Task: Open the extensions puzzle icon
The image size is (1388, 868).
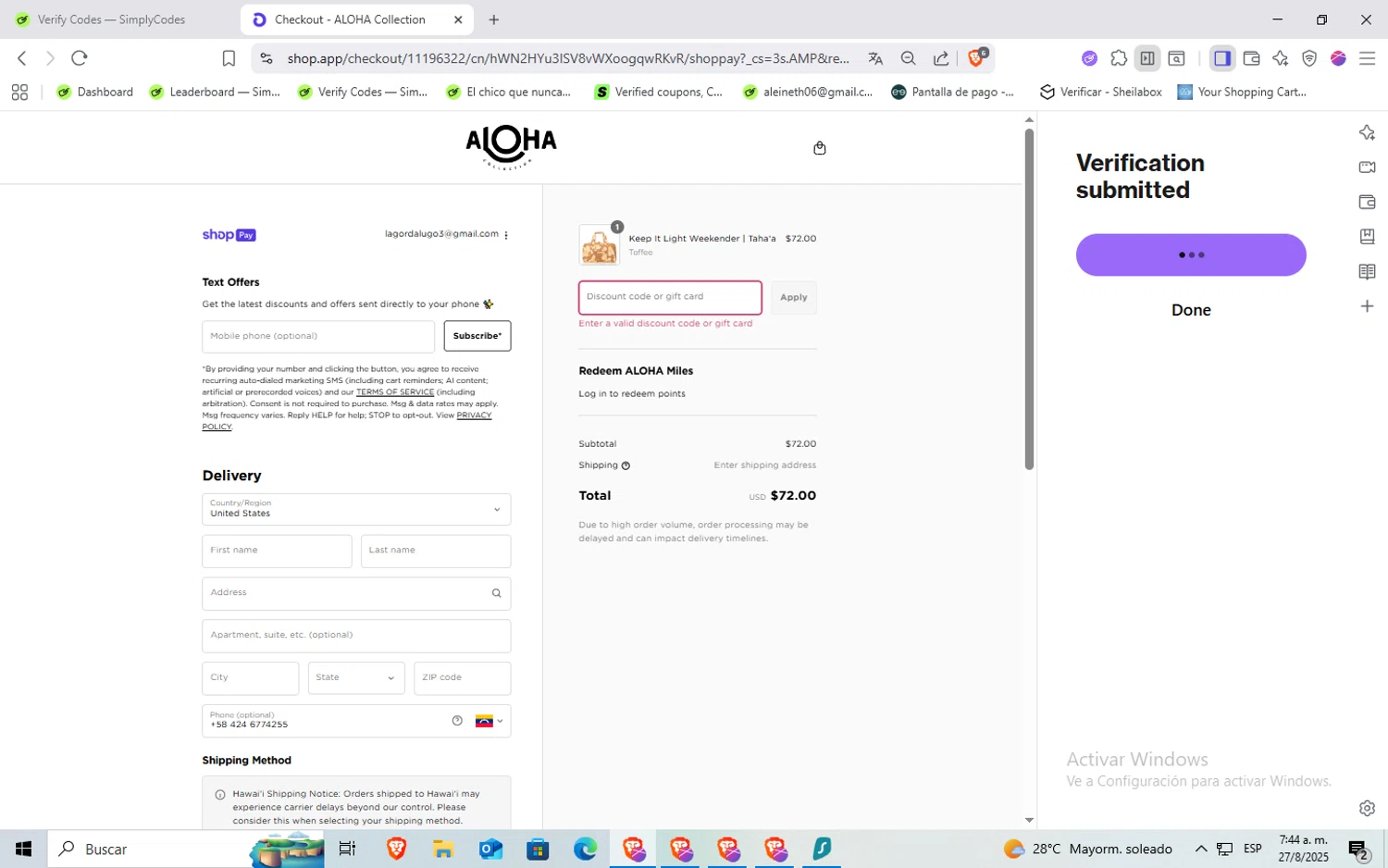Action: [1119, 58]
